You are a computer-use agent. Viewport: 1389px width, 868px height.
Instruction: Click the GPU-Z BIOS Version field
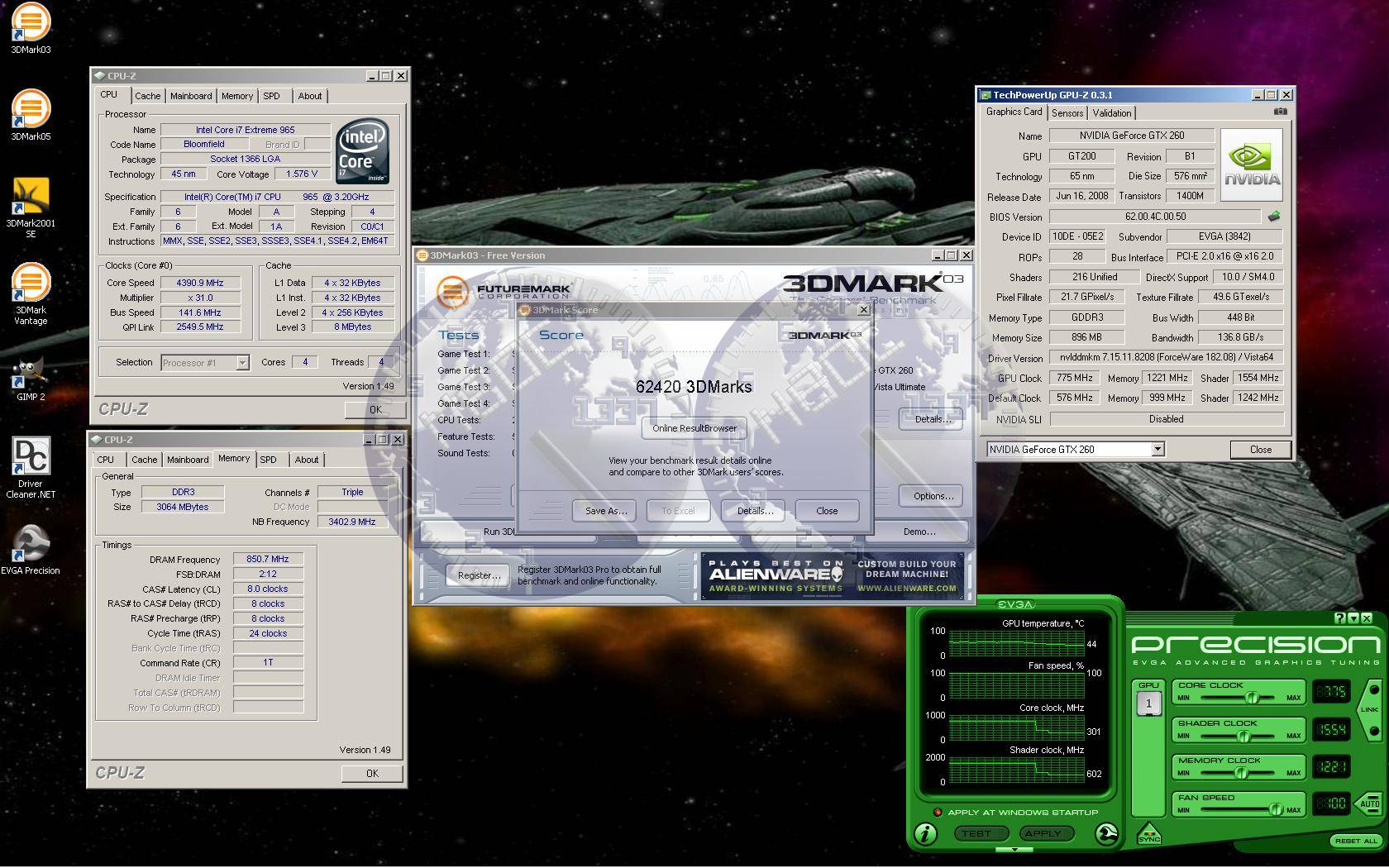pos(1156,217)
